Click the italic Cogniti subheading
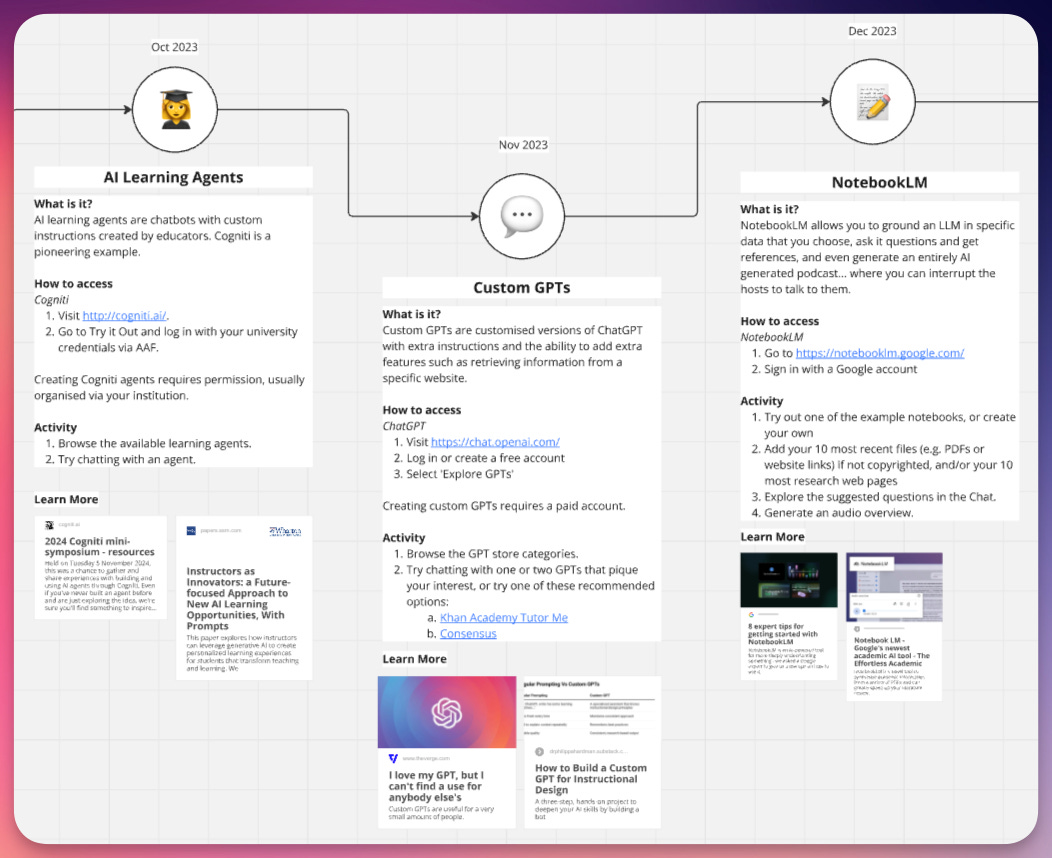This screenshot has height=858, width=1052. coord(52,299)
